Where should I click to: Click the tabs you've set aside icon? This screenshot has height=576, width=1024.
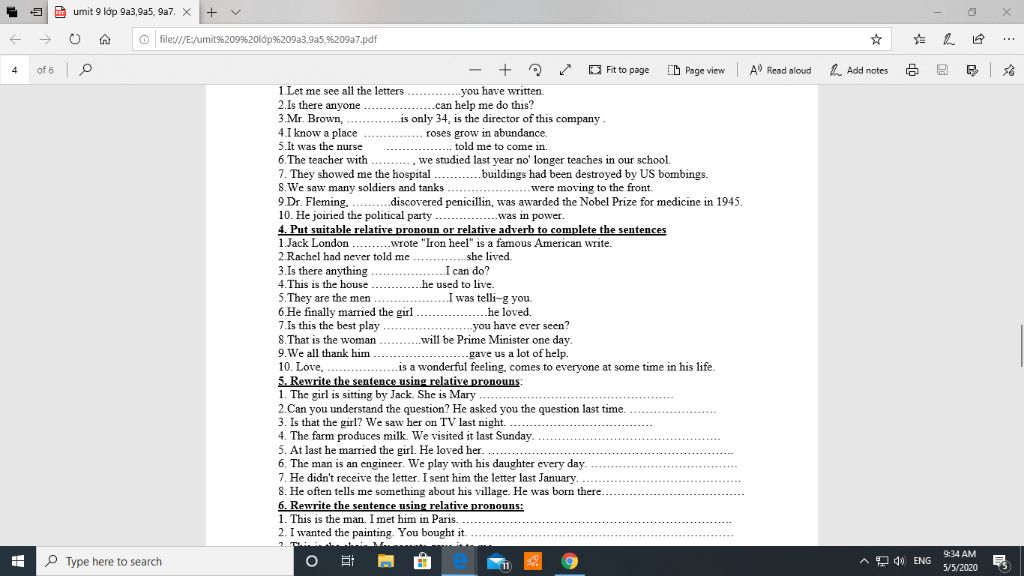[12, 12]
